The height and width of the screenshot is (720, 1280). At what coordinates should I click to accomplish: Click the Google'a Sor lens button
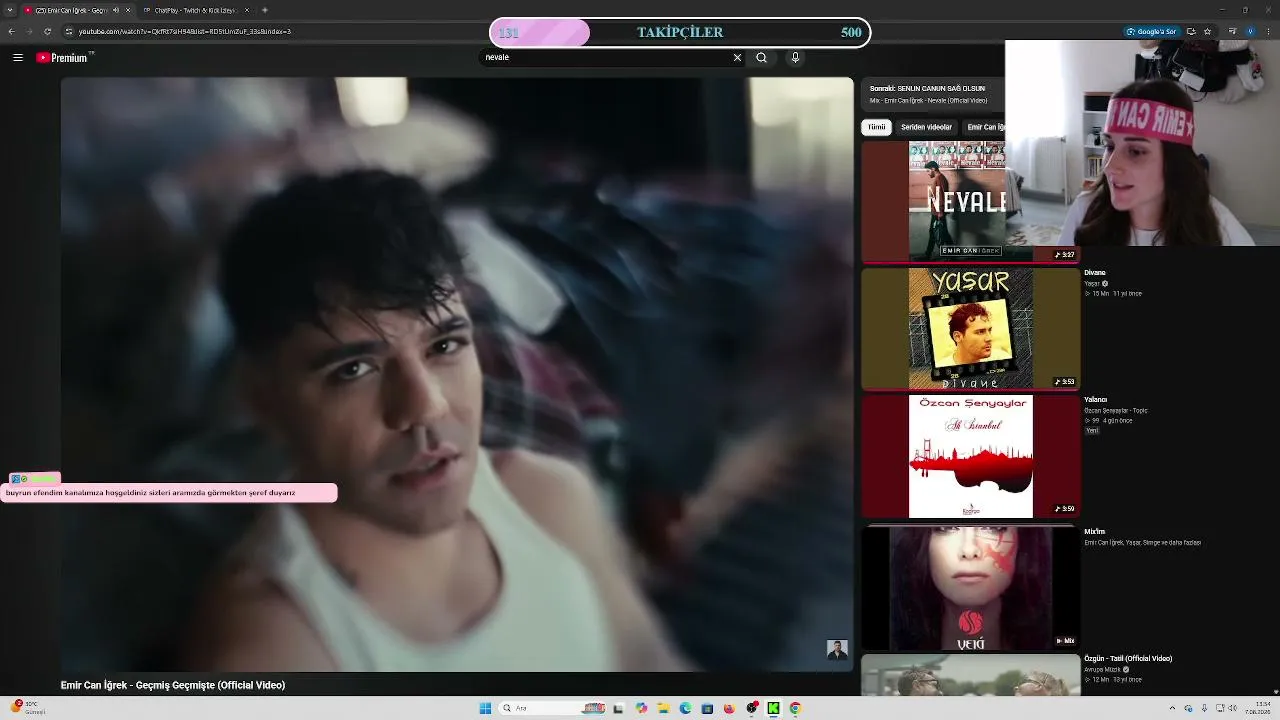1151,31
